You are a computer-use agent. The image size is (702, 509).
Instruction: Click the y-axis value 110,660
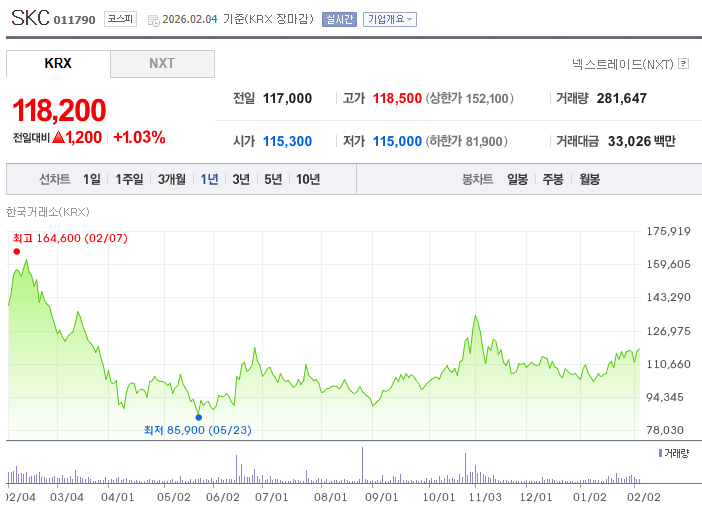(x=668, y=364)
